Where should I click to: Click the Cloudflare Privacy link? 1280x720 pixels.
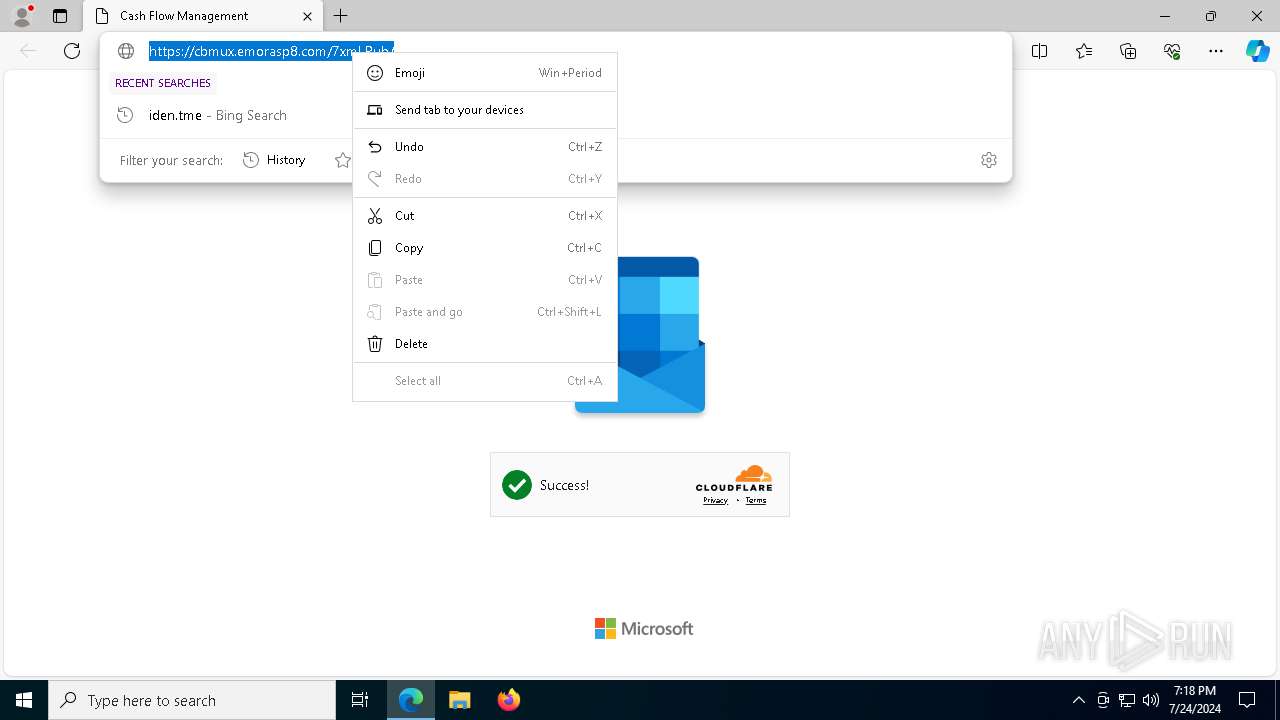click(x=715, y=500)
